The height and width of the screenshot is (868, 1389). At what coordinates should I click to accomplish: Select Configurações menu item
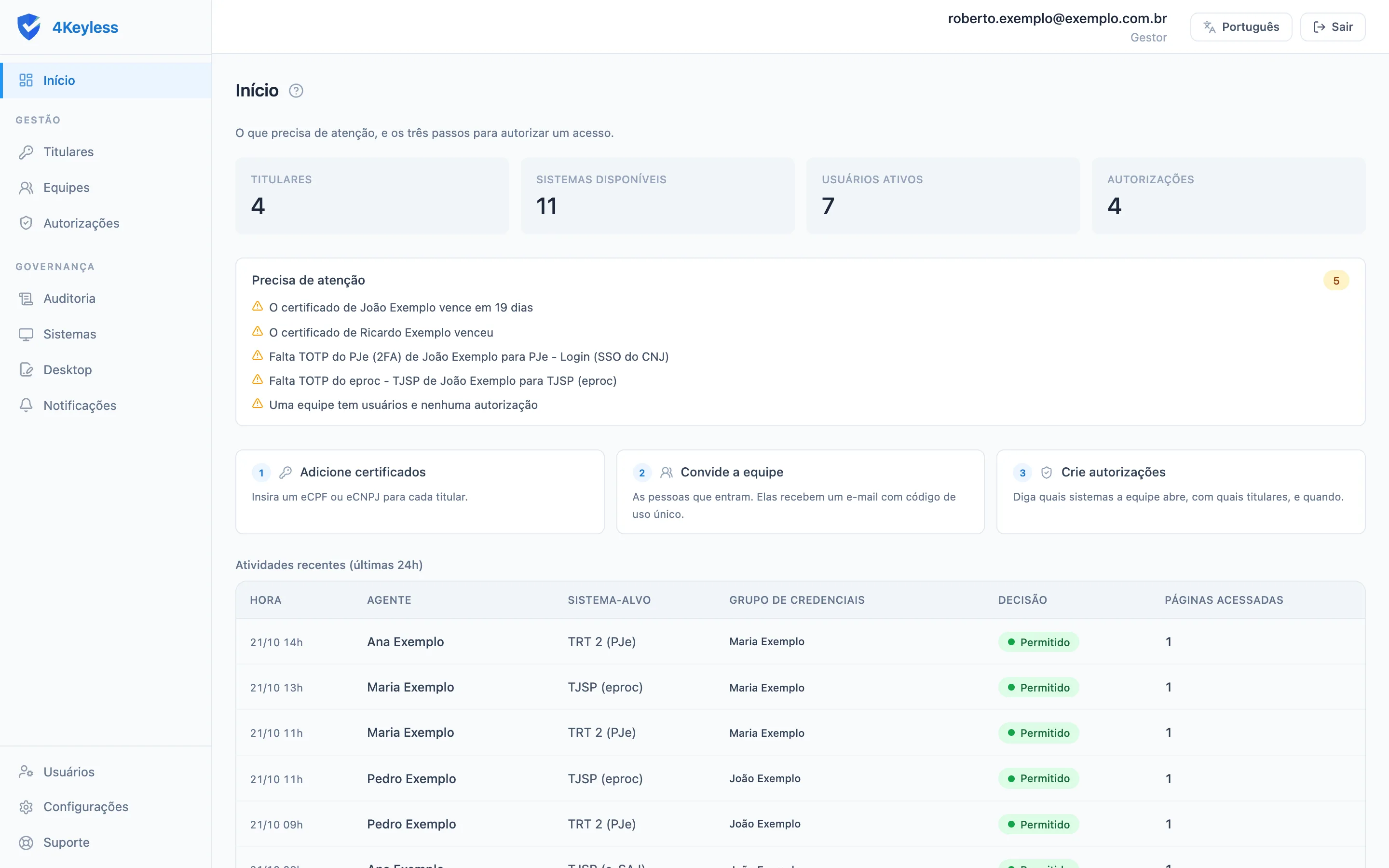click(106, 807)
